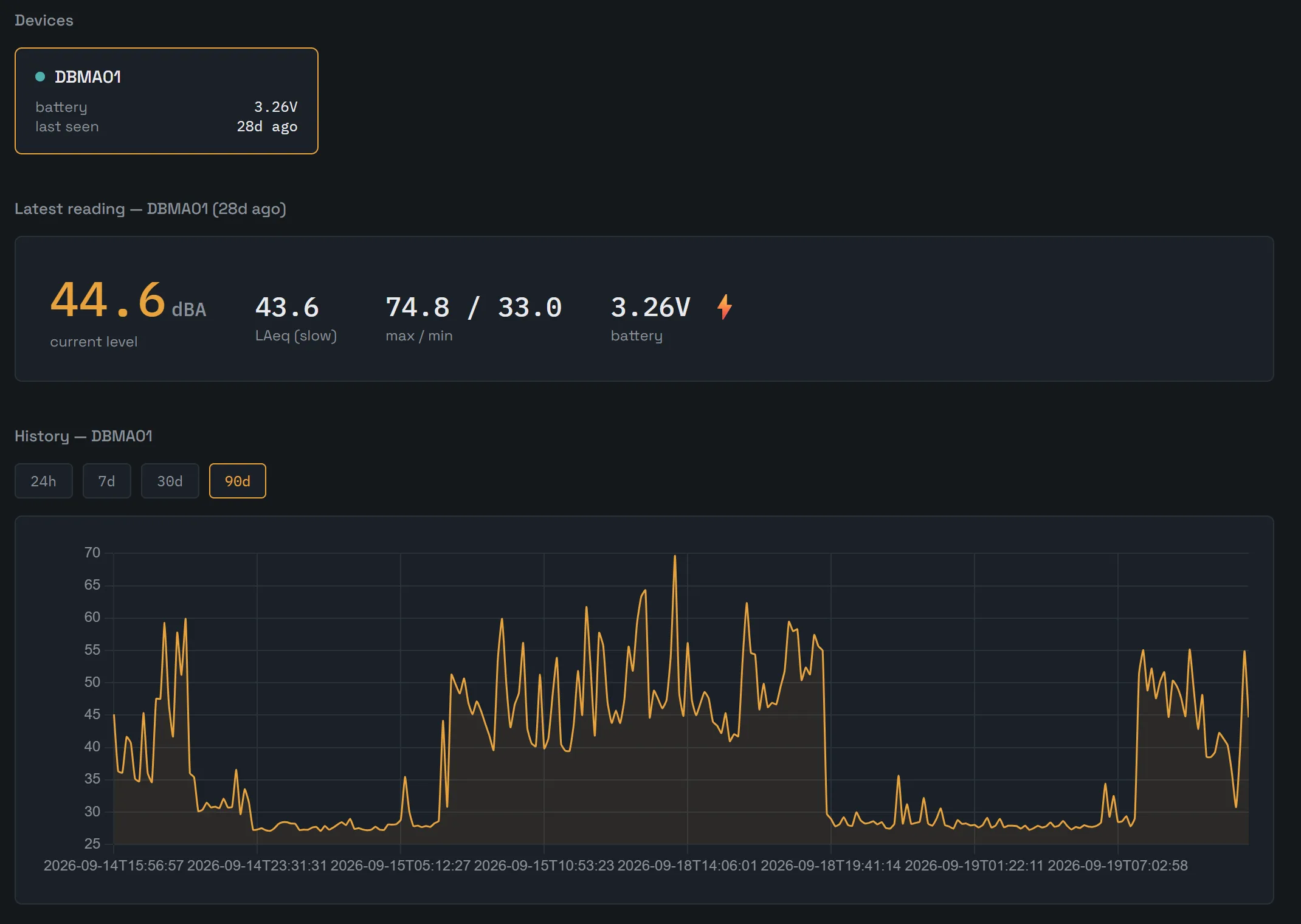Click the 2026-09-15T05:12:27 axis label
Image resolution: width=1301 pixels, height=924 pixels.
coord(401,866)
